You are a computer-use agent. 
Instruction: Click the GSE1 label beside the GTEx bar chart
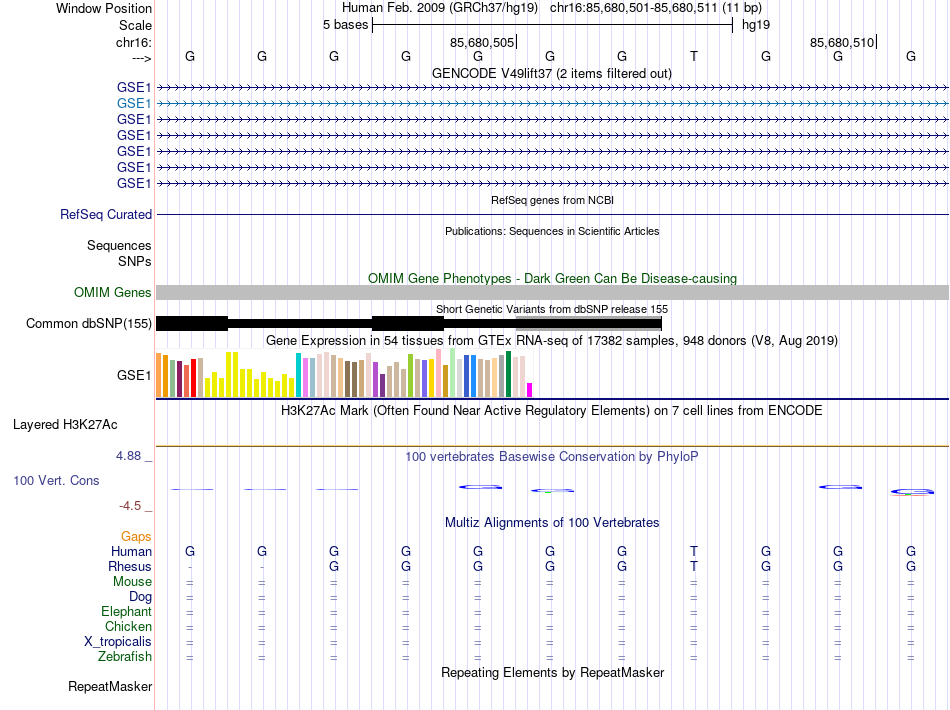pos(134,376)
